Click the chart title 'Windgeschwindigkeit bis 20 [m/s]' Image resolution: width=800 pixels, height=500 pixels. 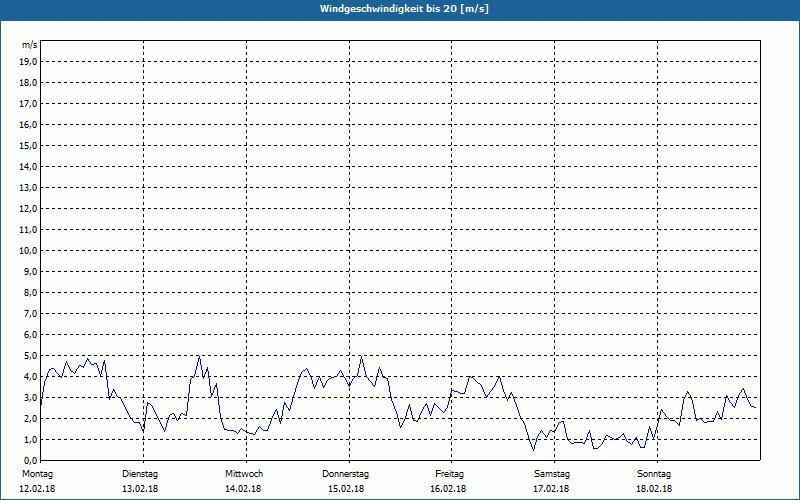pos(404,9)
